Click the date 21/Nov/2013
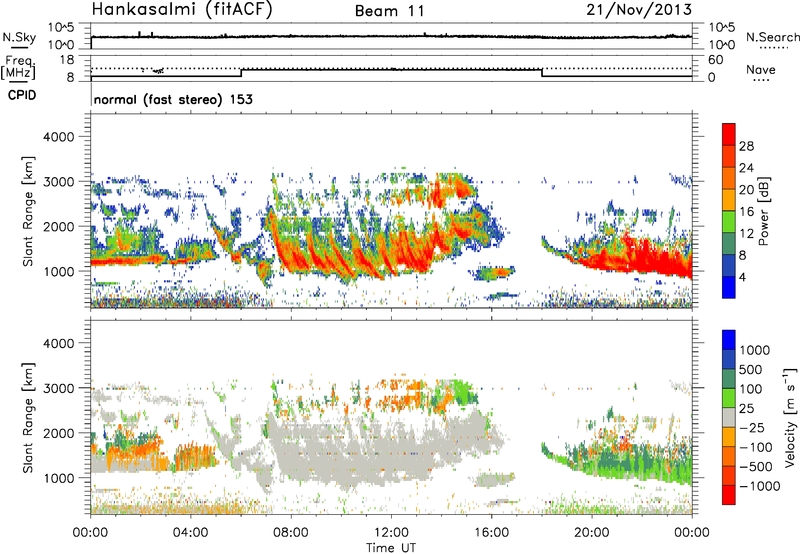Screen dimensions: 800x554 pos(639,10)
